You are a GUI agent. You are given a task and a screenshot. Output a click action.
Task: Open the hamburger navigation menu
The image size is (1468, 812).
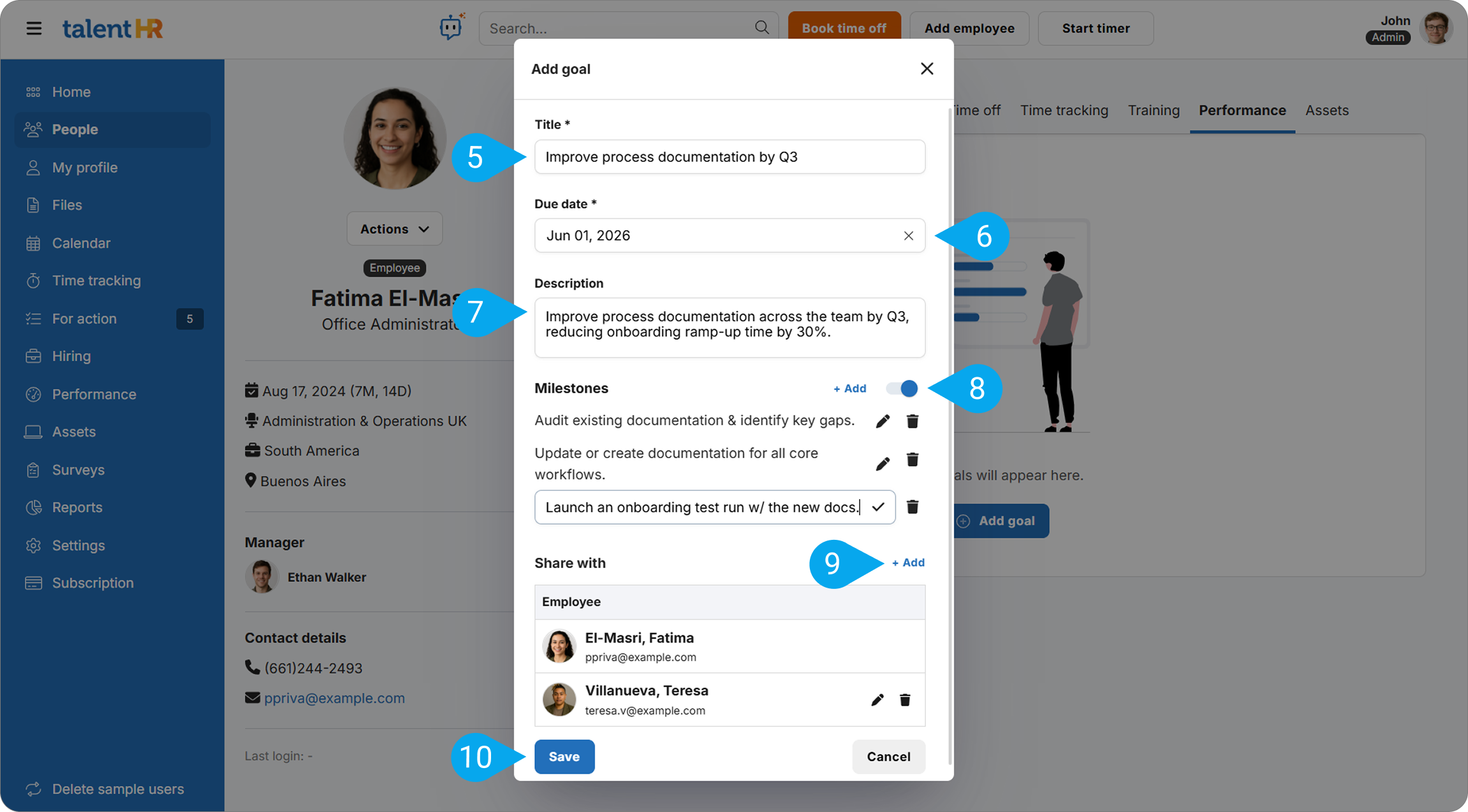[x=34, y=28]
